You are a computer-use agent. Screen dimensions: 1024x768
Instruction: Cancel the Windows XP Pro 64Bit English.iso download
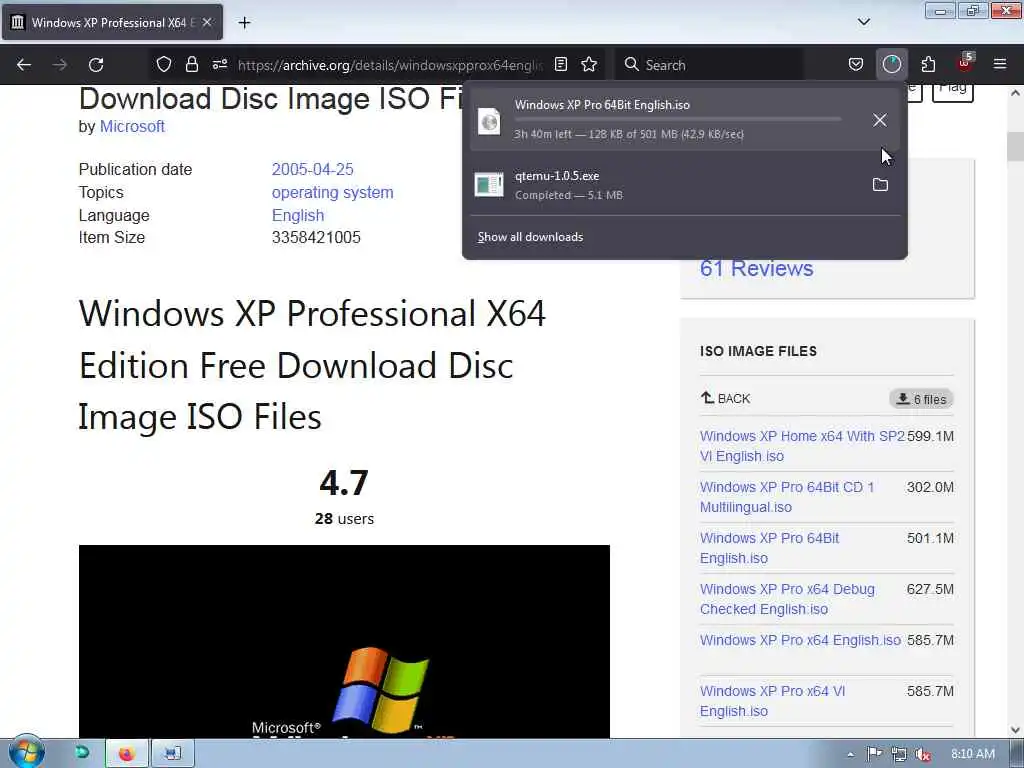pos(880,120)
